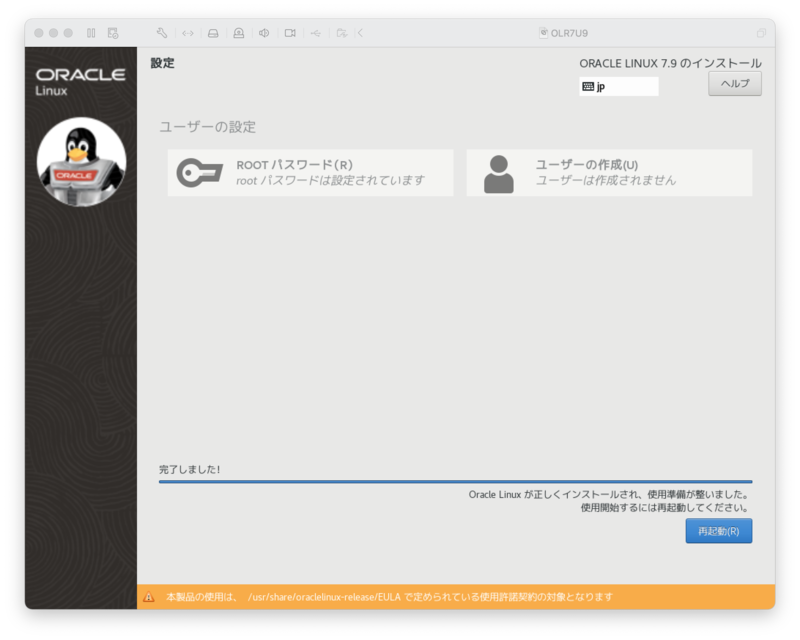
Task: Open ROOT パスワード(R) settings
Action: (x=310, y=173)
